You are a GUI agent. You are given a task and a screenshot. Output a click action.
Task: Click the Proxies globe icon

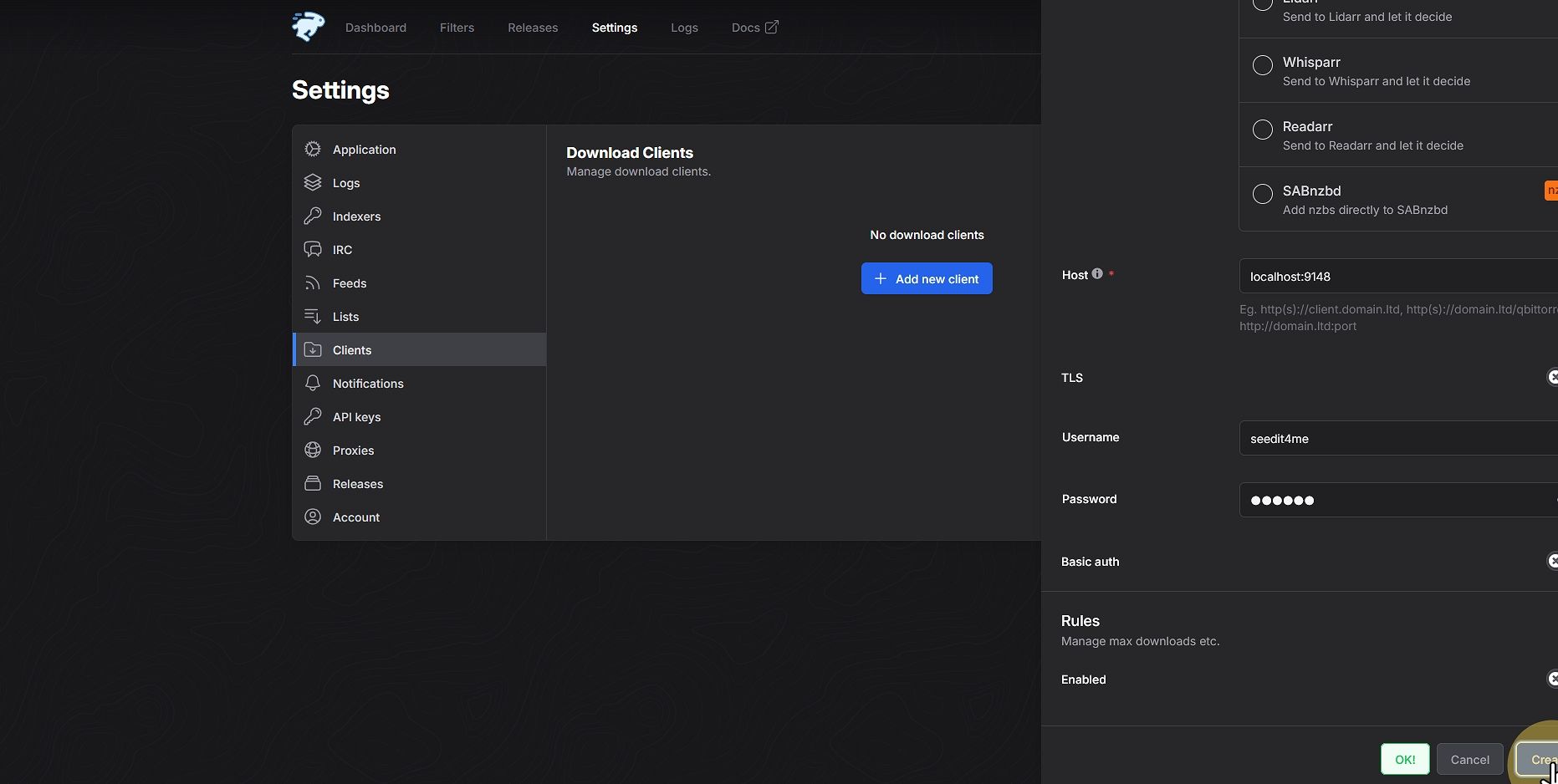click(313, 450)
